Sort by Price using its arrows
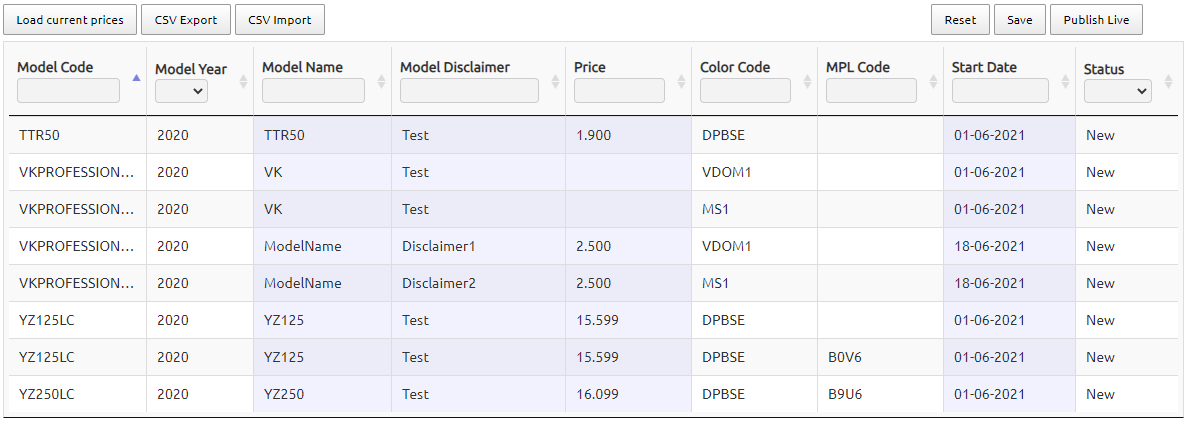Image resolution: width=1189 pixels, height=424 pixels. point(681,81)
